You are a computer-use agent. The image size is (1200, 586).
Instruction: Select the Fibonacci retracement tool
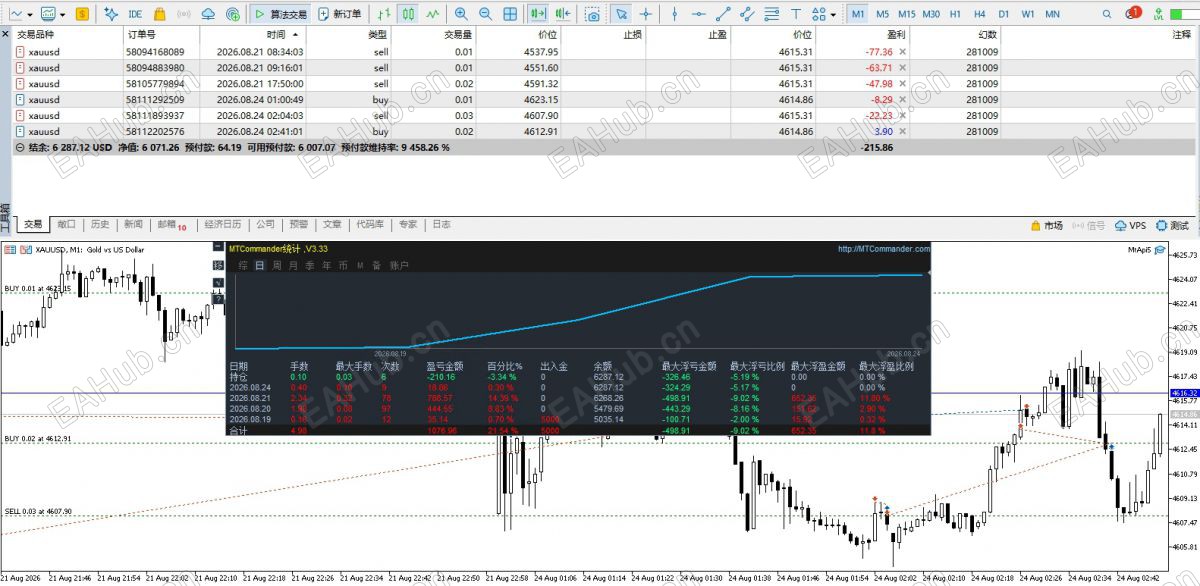[771, 15]
